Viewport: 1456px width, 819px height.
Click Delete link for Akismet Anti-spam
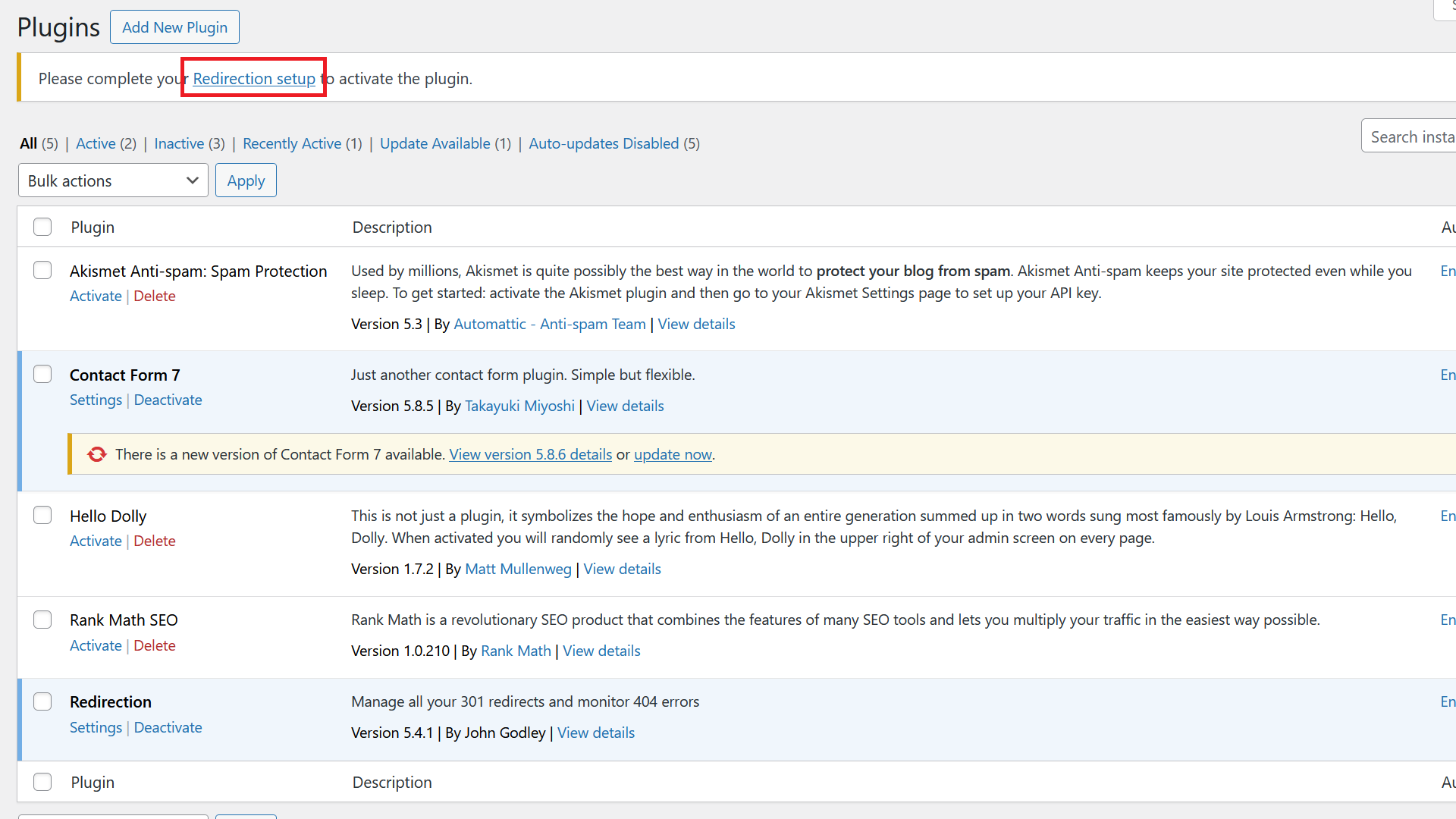pos(154,295)
